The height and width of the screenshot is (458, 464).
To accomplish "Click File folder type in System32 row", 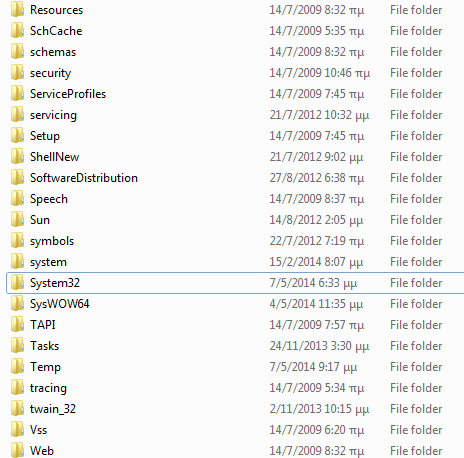I will [x=416, y=283].
